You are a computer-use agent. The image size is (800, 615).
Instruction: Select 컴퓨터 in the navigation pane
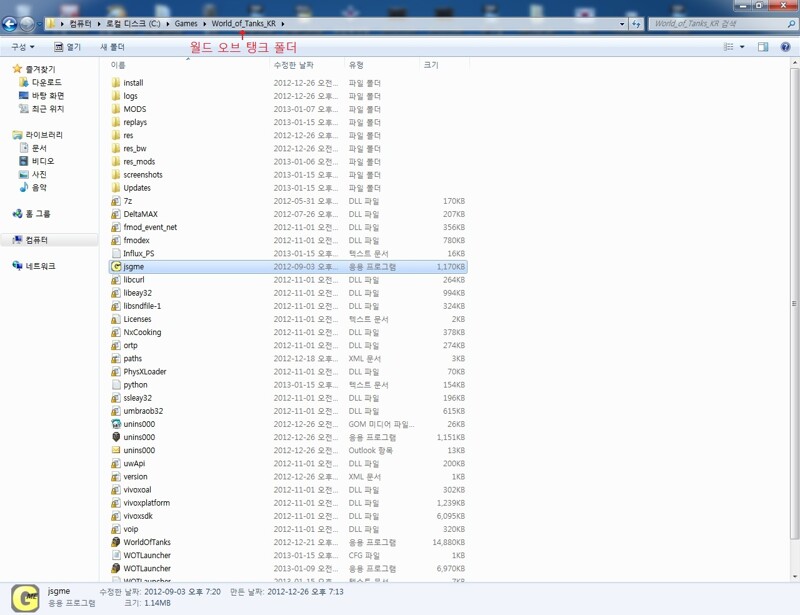point(37,240)
